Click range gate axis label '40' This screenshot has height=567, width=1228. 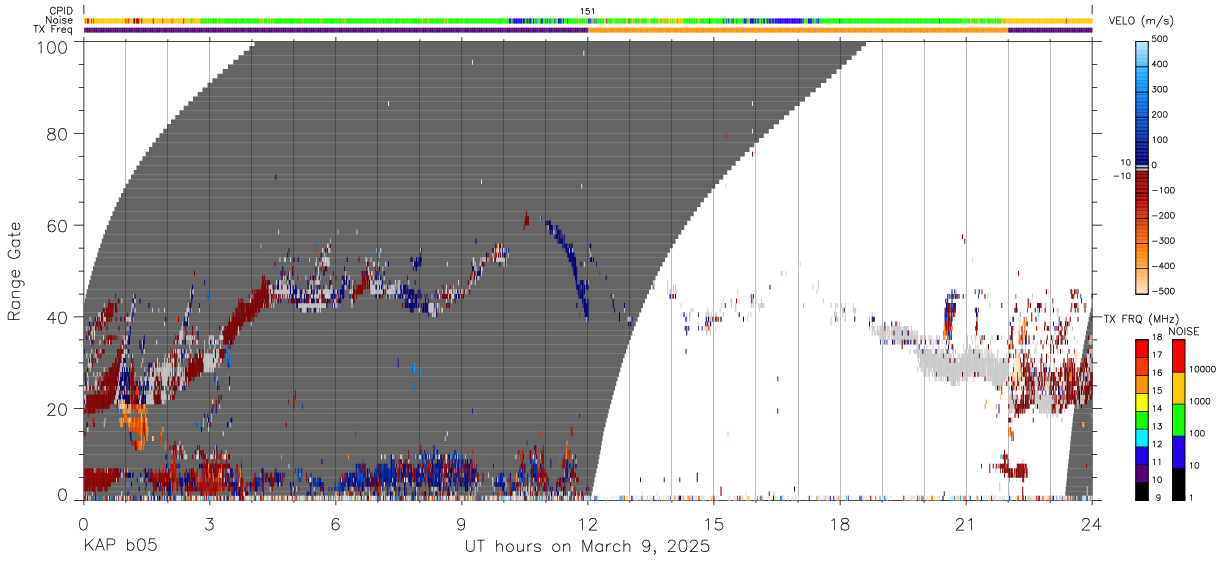(x=59, y=317)
